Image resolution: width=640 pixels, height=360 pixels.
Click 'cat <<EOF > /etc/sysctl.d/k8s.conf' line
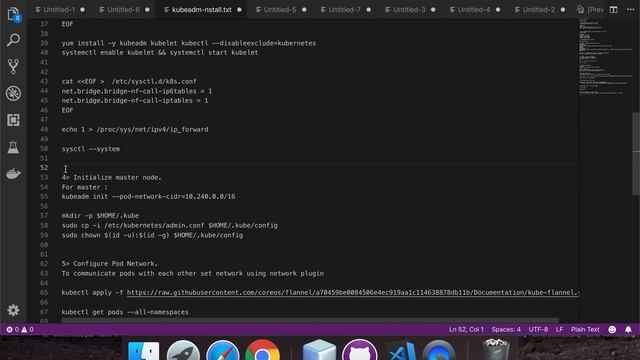coord(129,81)
